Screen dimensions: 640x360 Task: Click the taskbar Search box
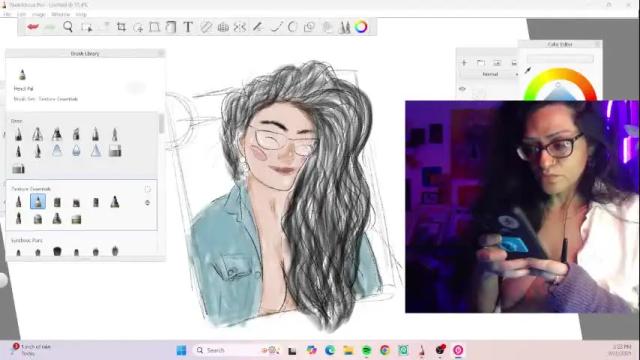236,350
